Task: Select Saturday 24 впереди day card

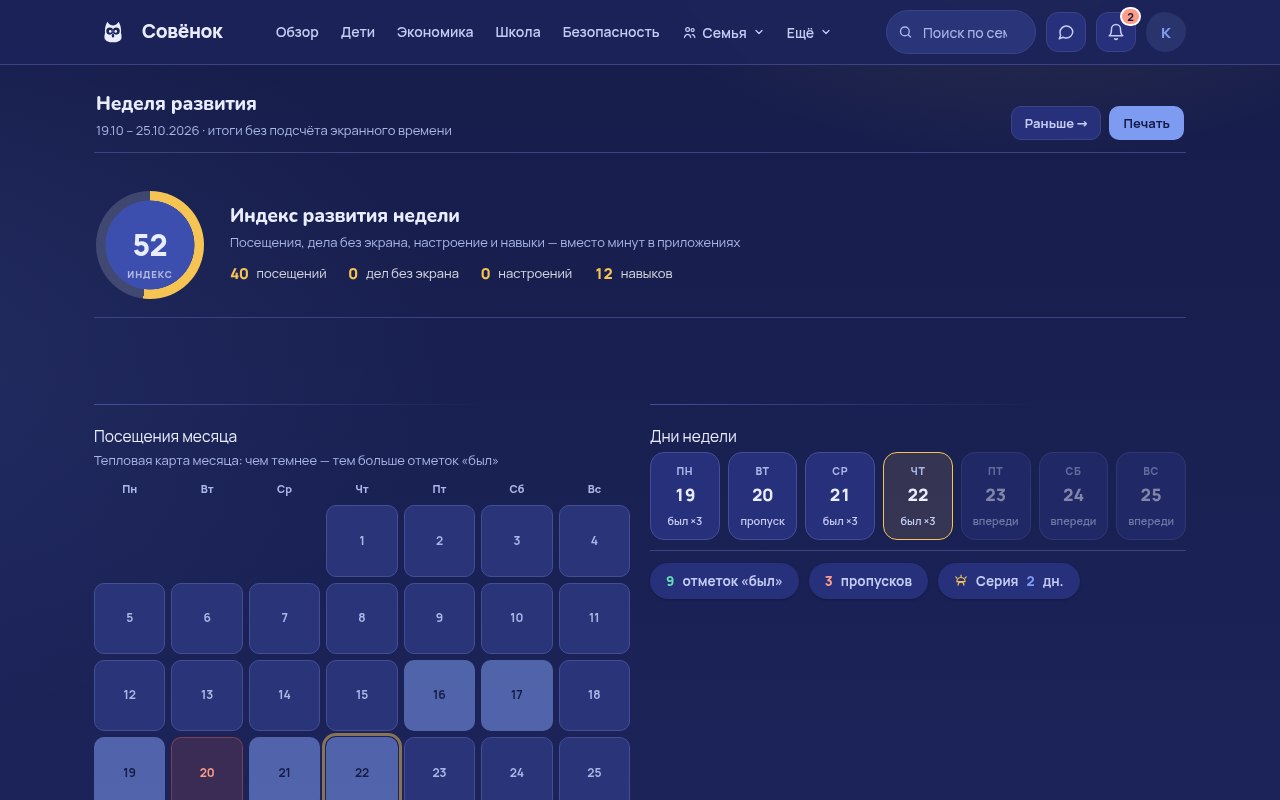Action: pos(1073,496)
